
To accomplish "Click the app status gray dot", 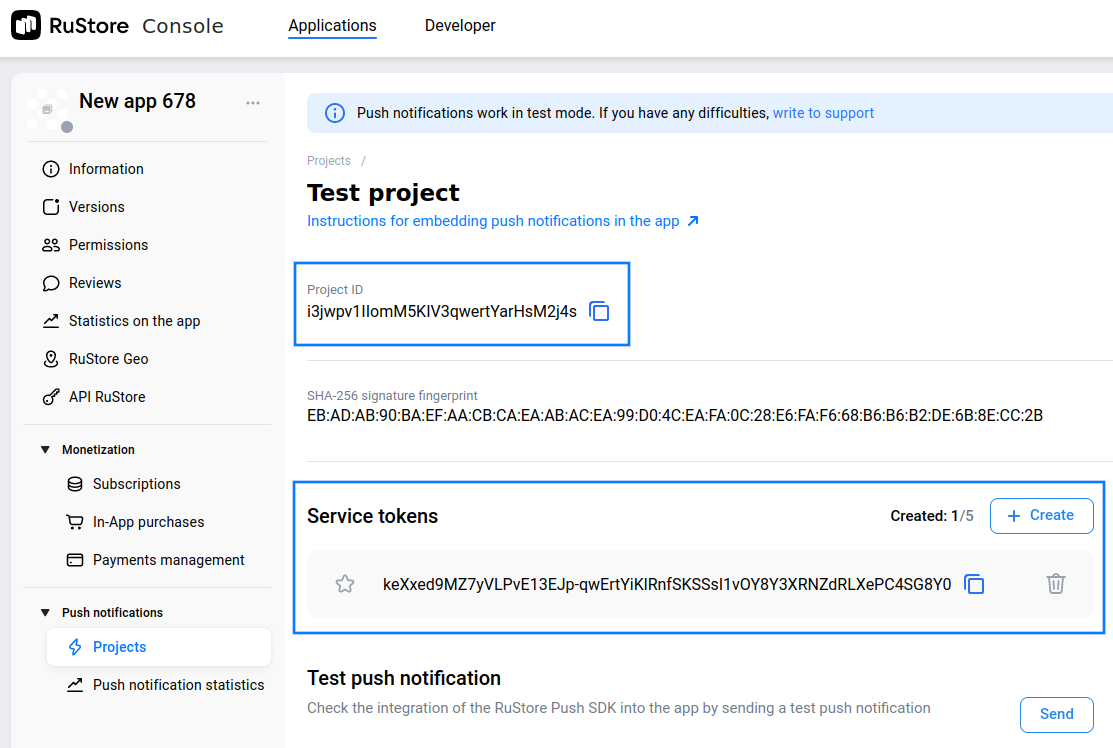I will (67, 127).
